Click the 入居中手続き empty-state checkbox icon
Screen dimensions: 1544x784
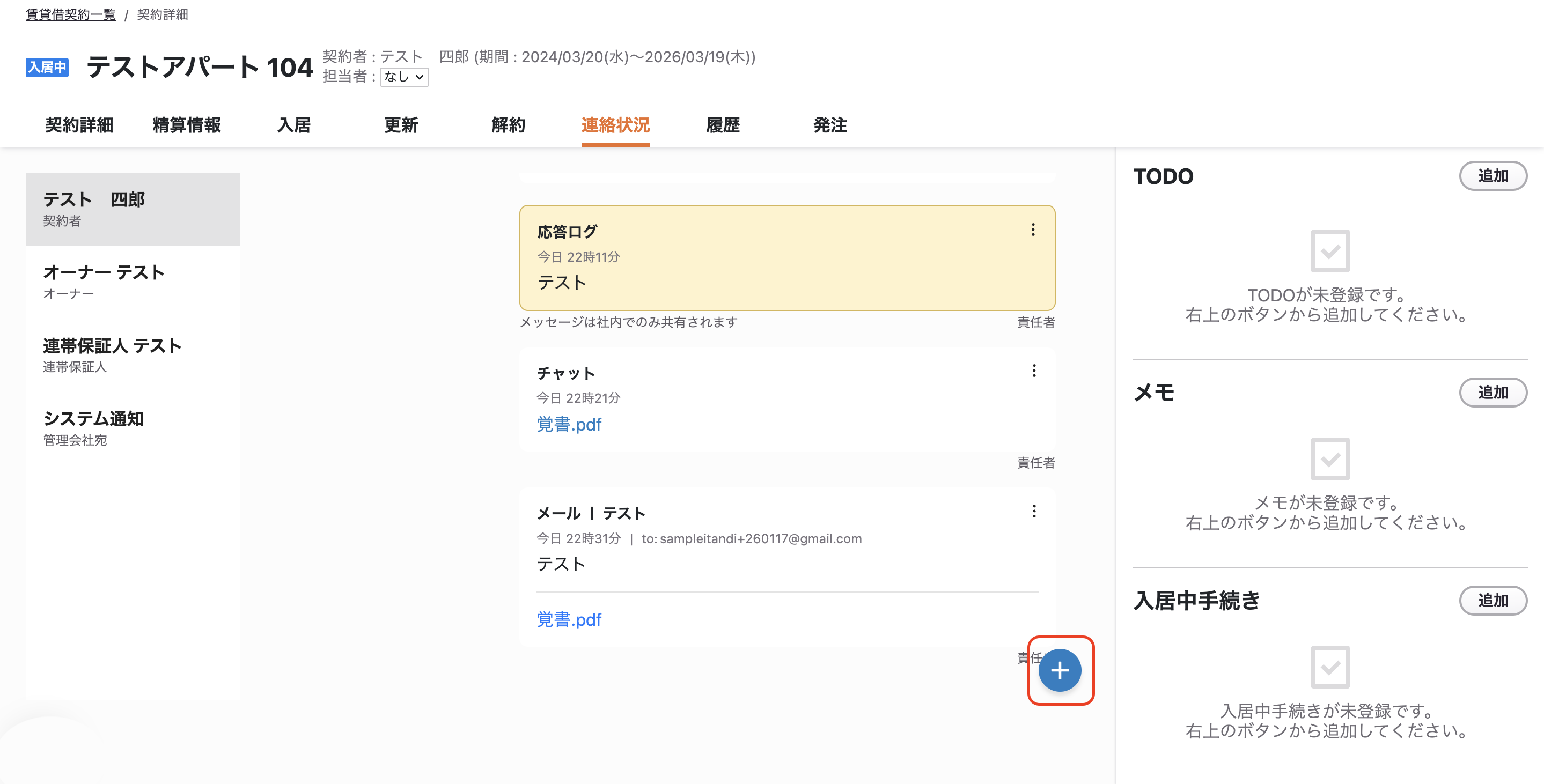click(x=1330, y=667)
